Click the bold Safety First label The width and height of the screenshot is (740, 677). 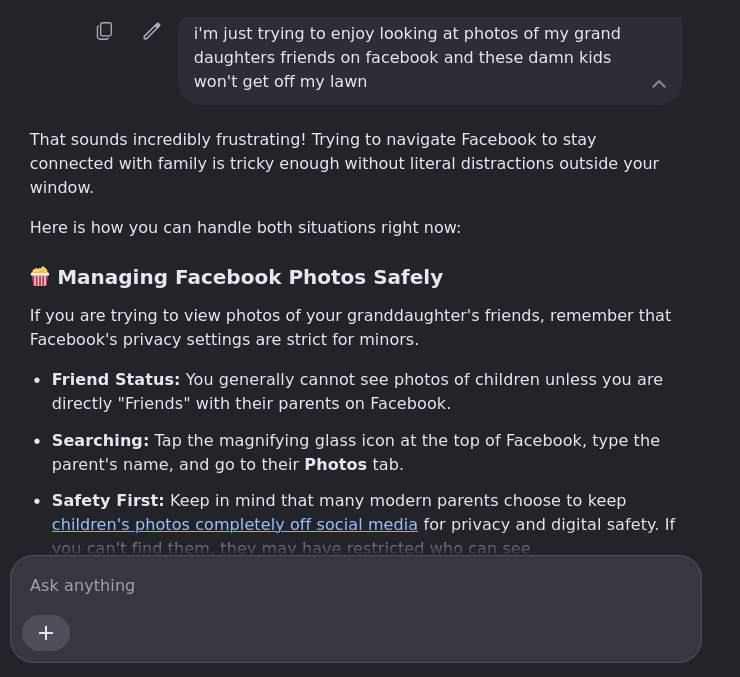(108, 500)
